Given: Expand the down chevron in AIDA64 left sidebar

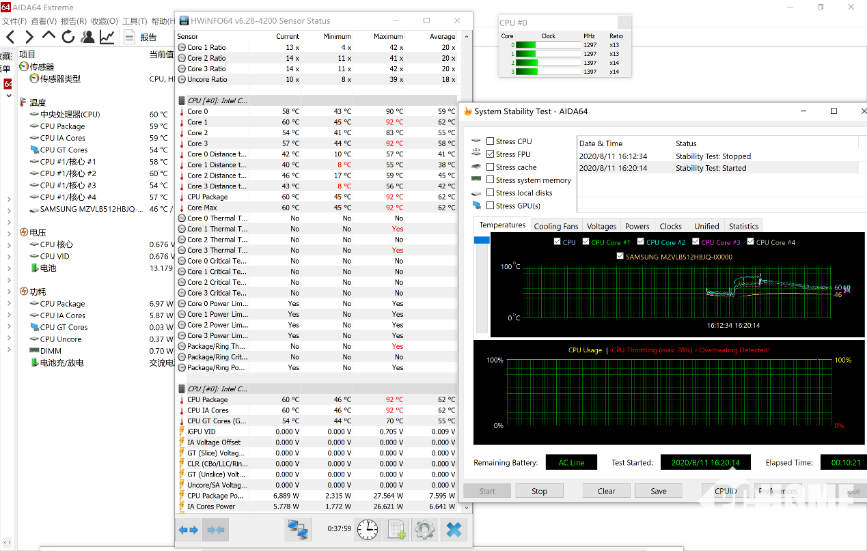Looking at the screenshot, I should [x=9, y=96].
